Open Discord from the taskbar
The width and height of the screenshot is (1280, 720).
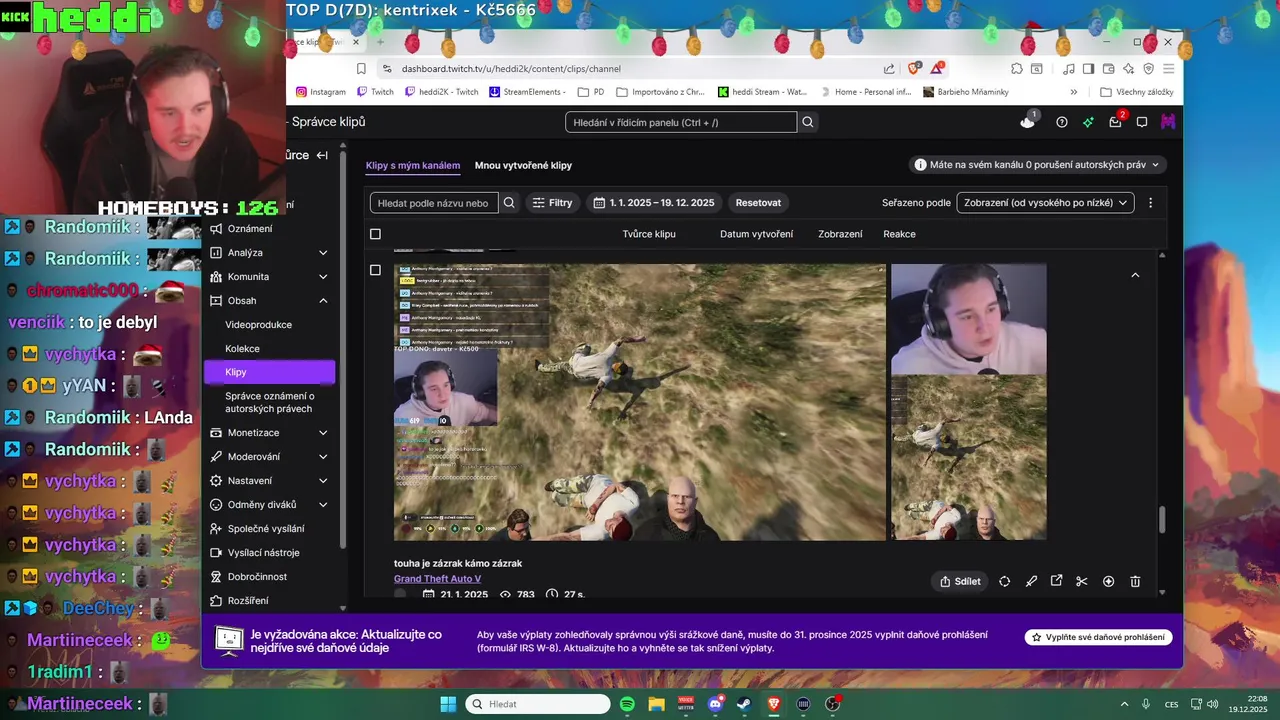tap(715, 704)
